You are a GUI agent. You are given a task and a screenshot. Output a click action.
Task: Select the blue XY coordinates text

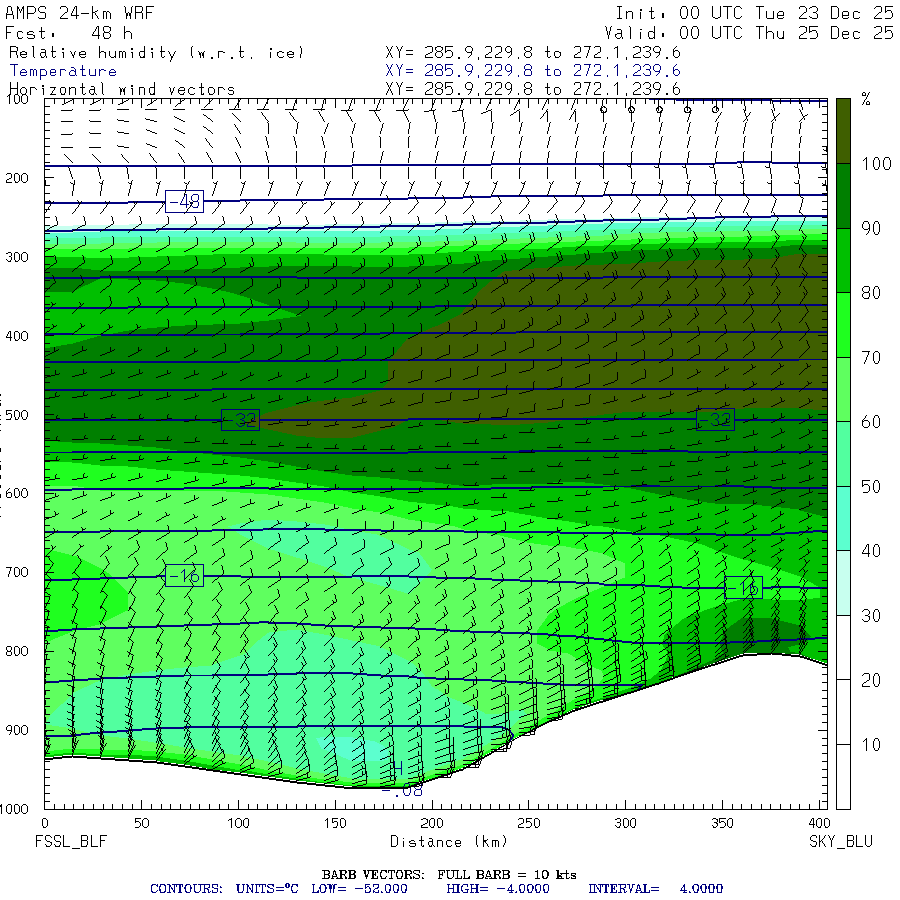click(x=533, y=71)
